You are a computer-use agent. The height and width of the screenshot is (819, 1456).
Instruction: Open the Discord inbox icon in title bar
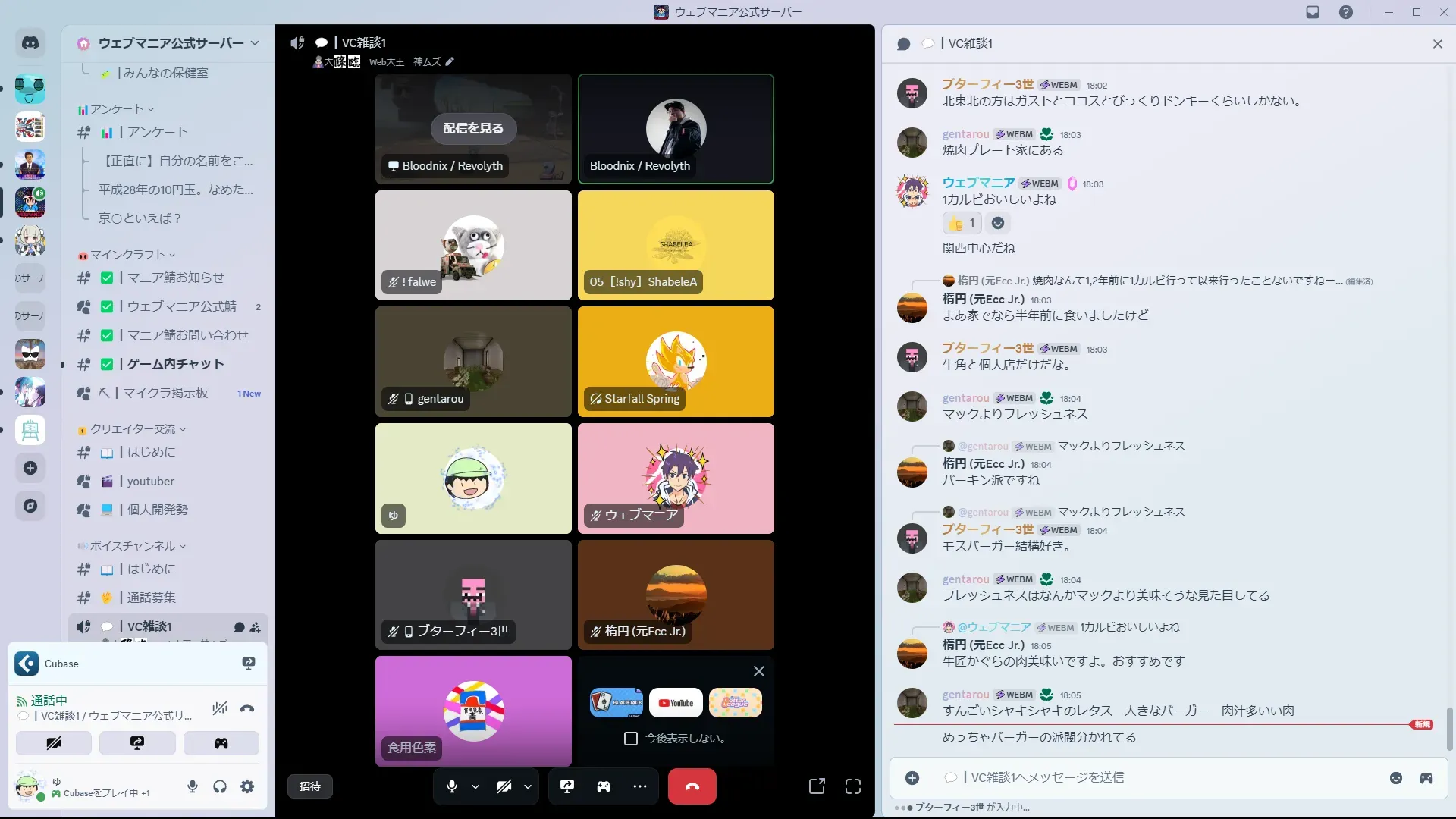[x=1313, y=12]
